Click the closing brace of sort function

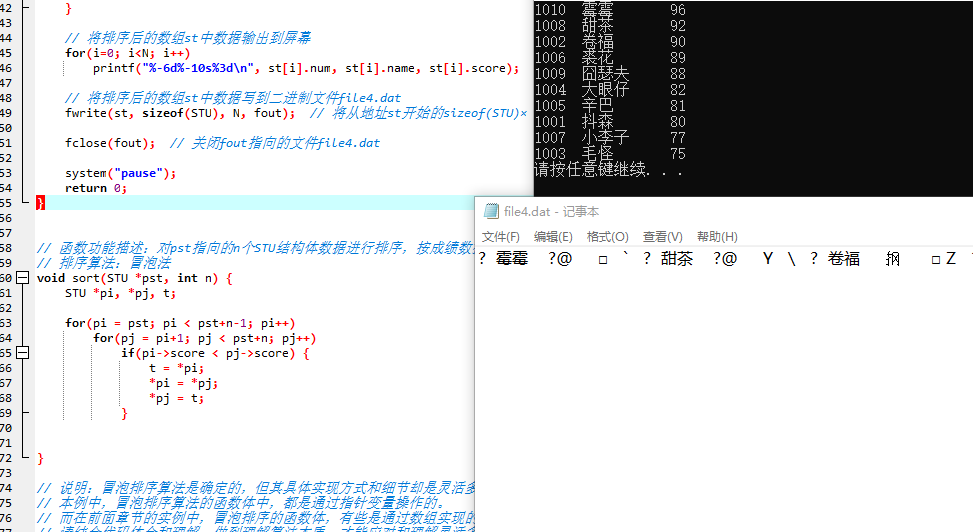(40, 458)
